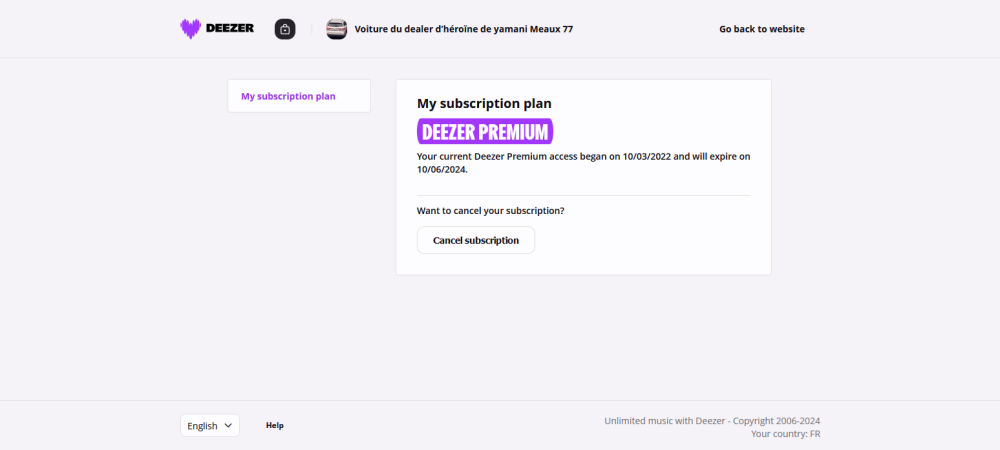Image resolution: width=1000 pixels, height=450 pixels.
Task: Open the English language dropdown
Action: [210, 426]
